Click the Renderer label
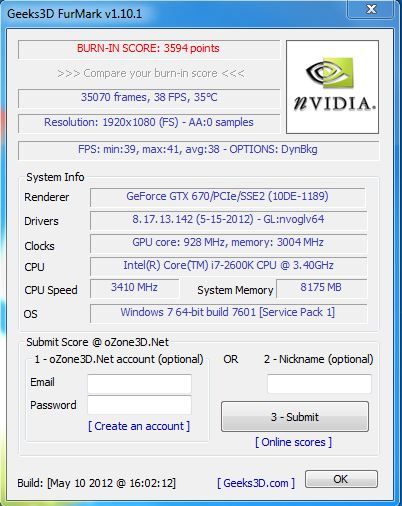Image resolution: width=402 pixels, height=506 pixels. point(47,197)
